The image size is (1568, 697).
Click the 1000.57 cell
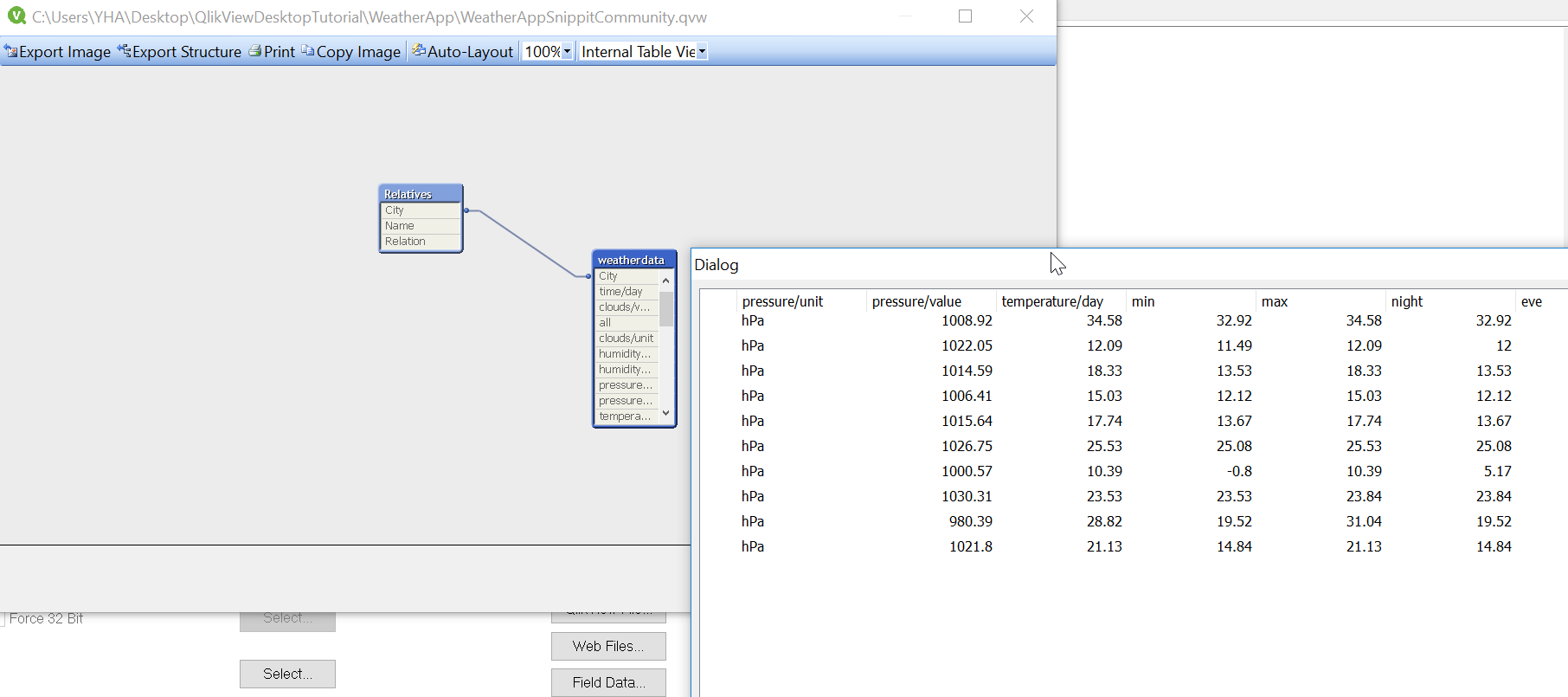click(967, 471)
